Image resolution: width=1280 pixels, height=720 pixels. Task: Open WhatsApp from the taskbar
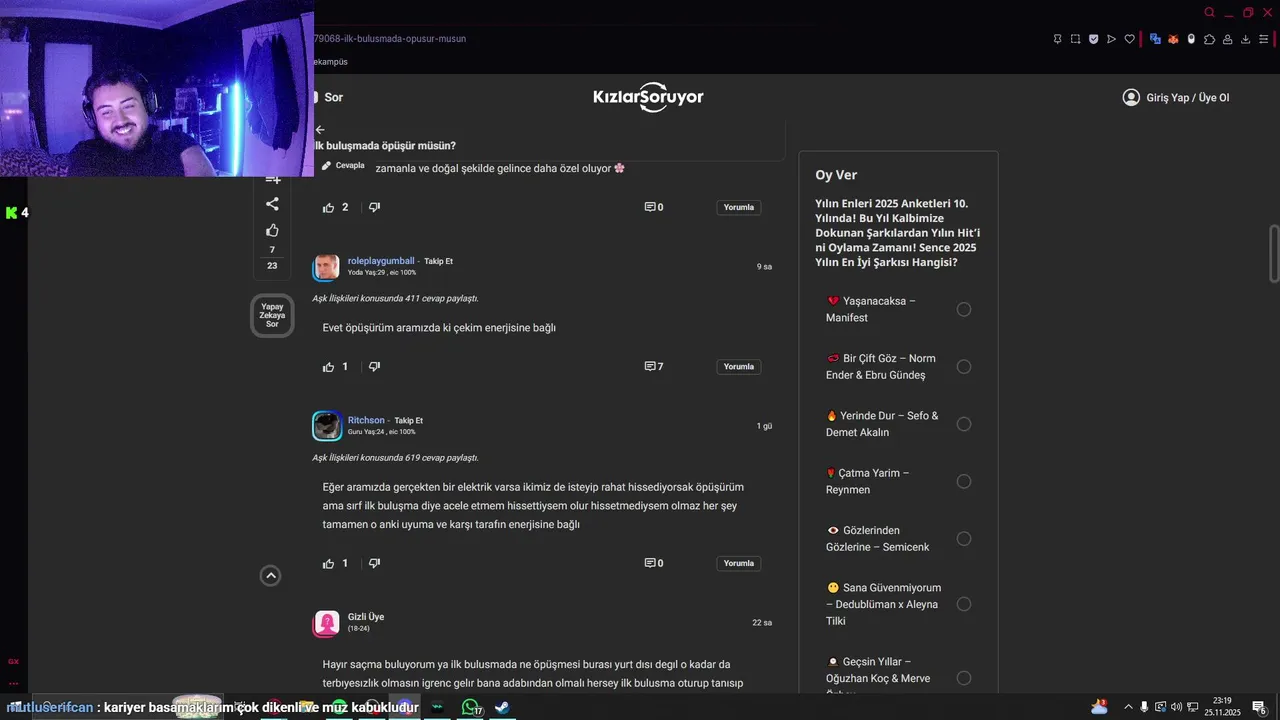click(470, 707)
